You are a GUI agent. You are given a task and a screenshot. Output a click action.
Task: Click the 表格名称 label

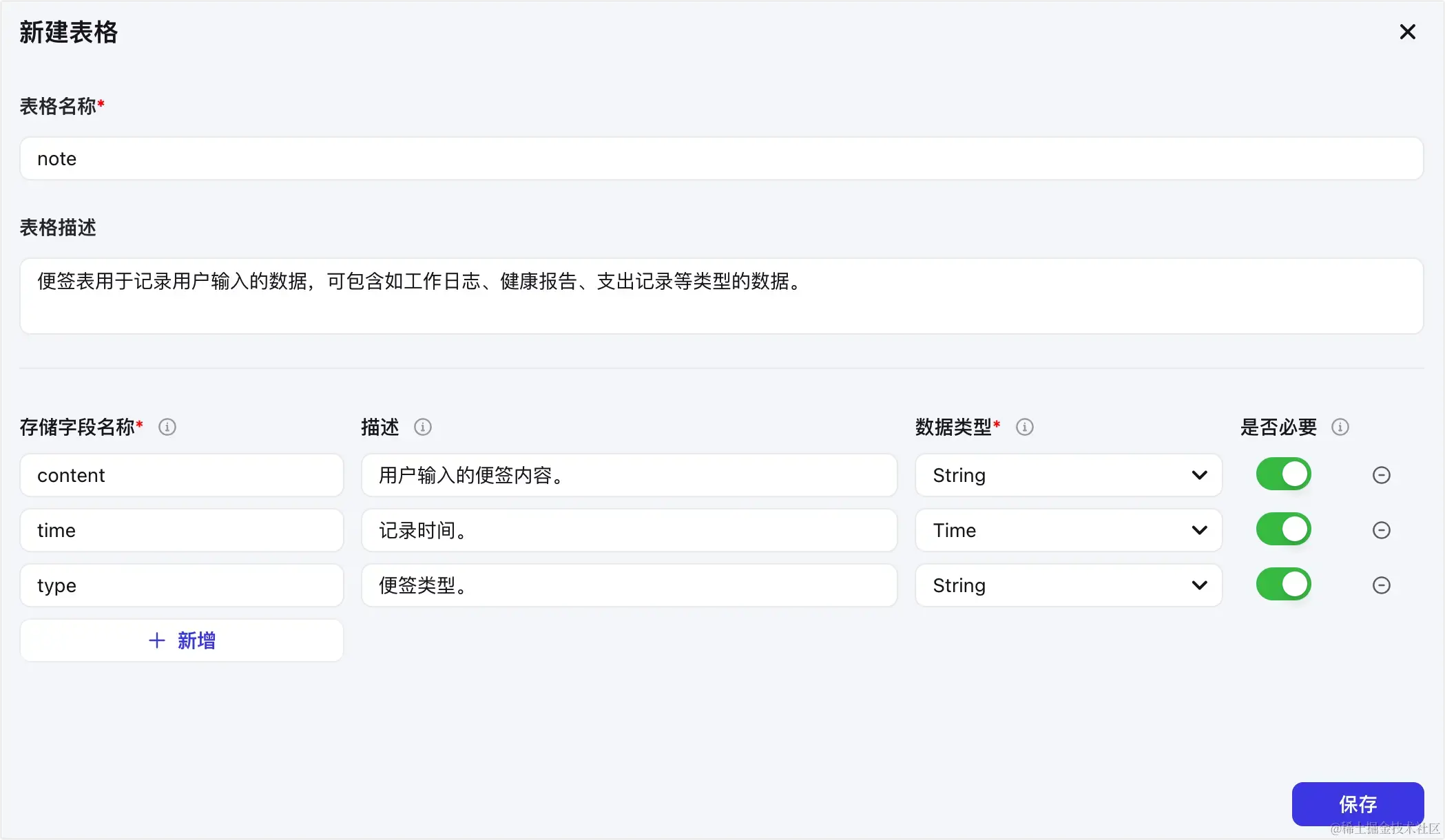click(x=58, y=106)
